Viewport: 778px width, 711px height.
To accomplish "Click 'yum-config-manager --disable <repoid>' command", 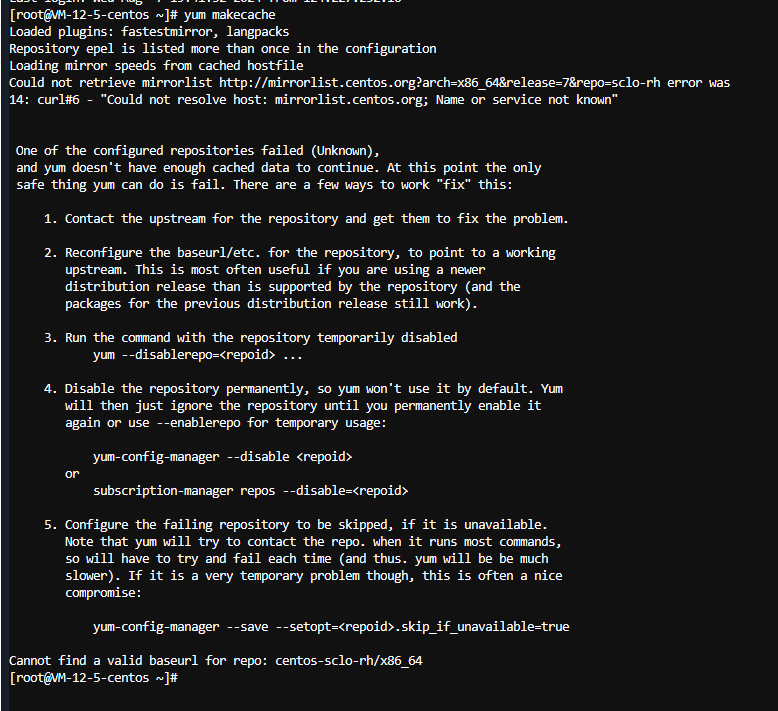I will (222, 457).
